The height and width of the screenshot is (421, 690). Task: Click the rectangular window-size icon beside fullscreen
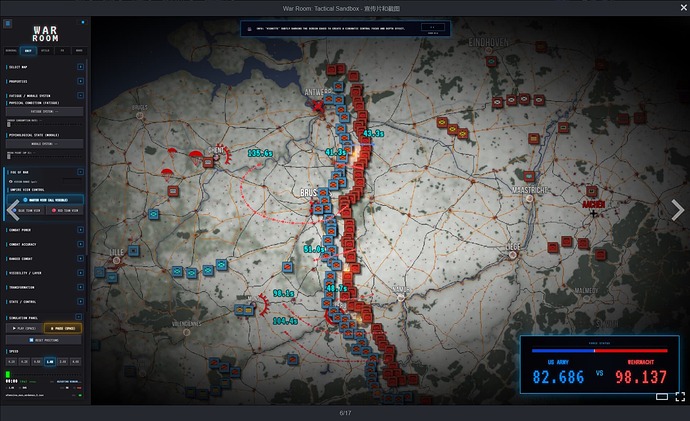[662, 397]
